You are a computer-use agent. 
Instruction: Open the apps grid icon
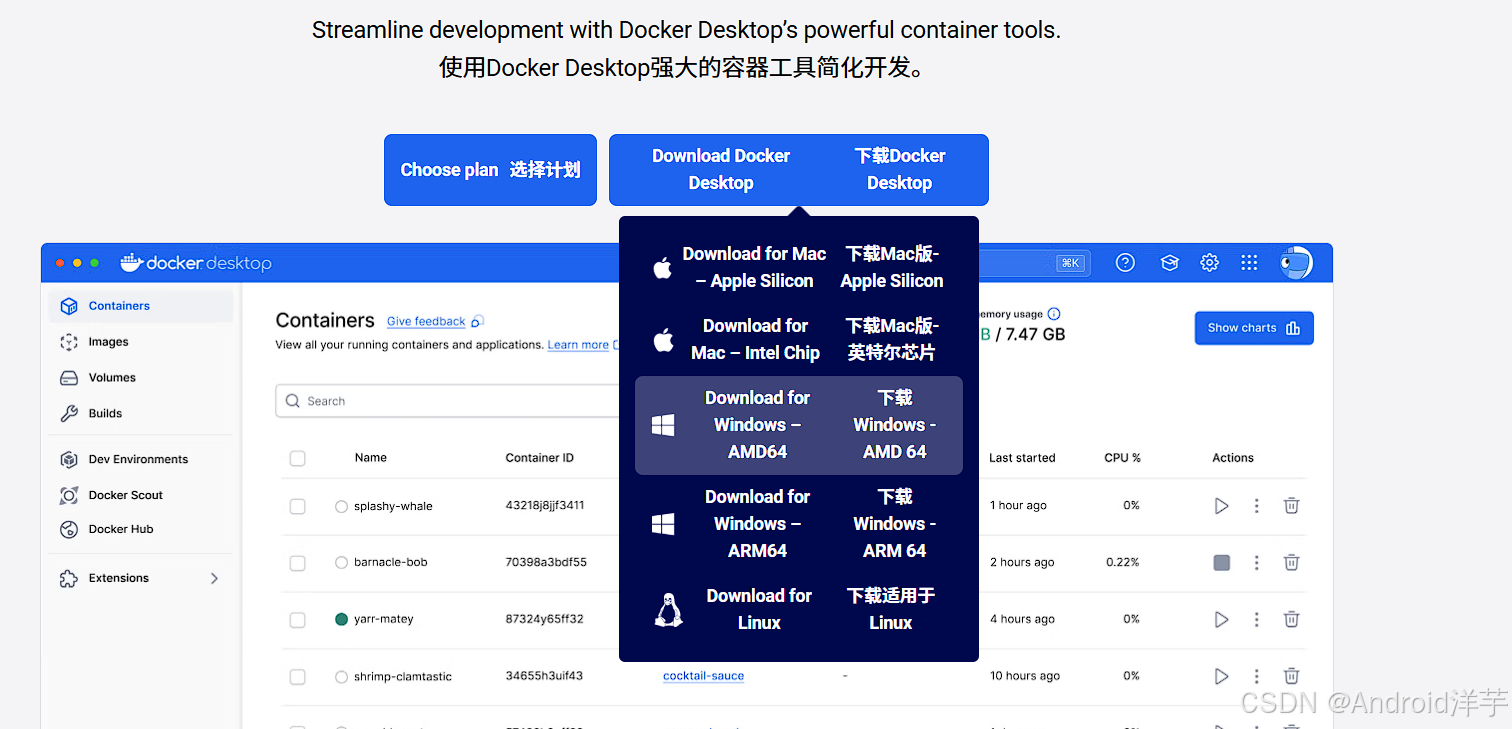point(1249,263)
